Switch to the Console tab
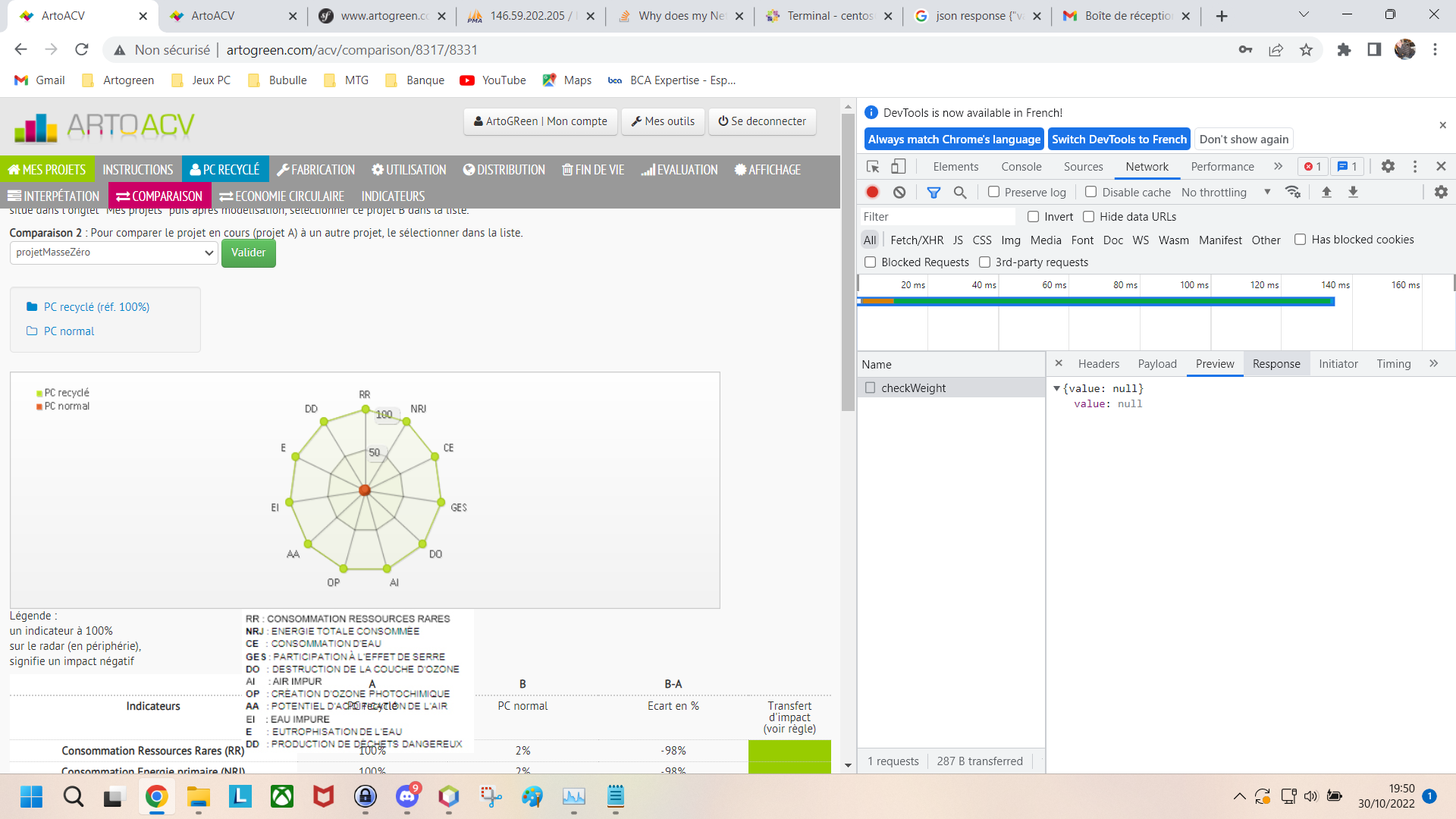The width and height of the screenshot is (1456, 819). point(1021,166)
